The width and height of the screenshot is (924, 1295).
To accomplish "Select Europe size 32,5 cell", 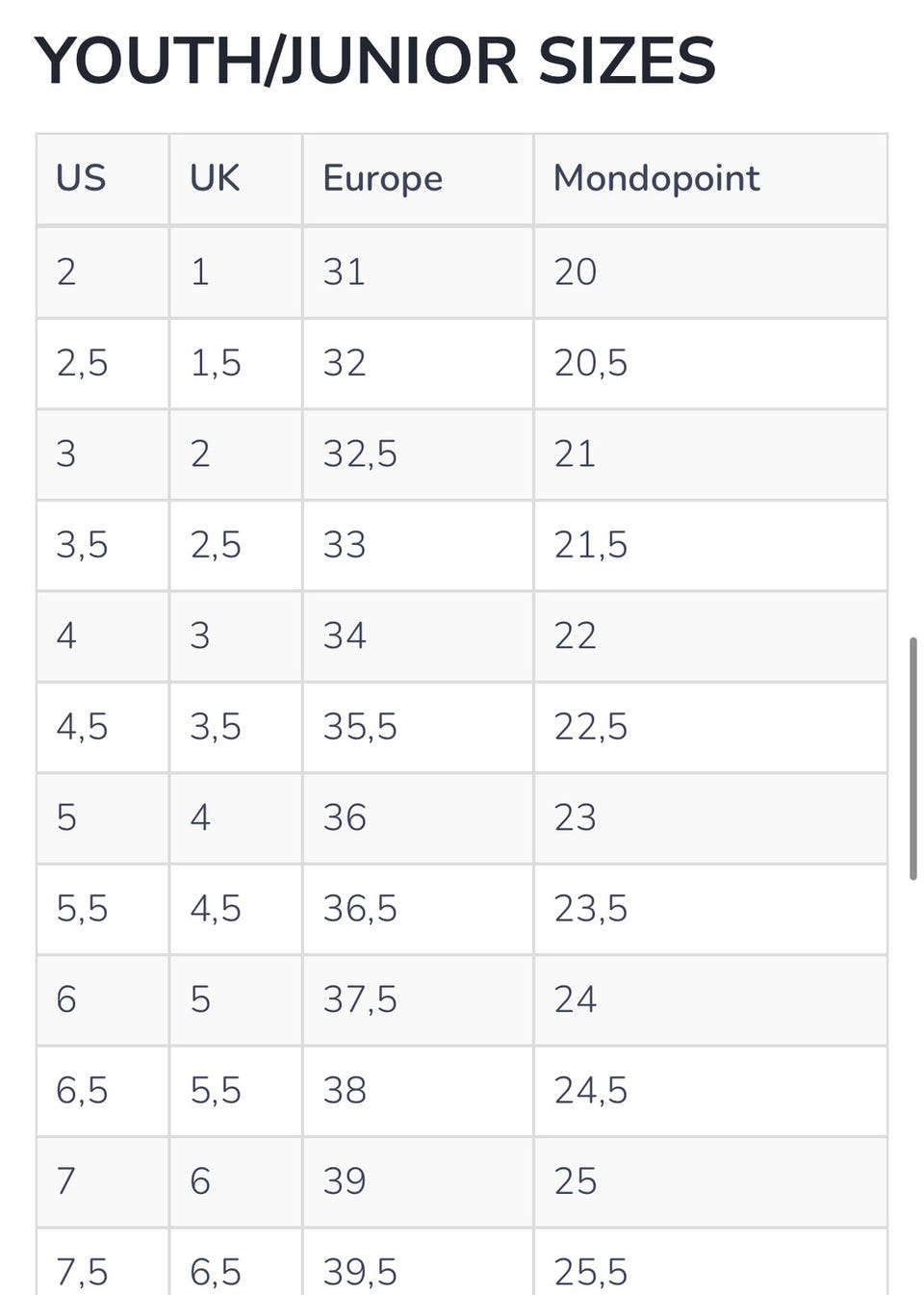I will coord(359,454).
